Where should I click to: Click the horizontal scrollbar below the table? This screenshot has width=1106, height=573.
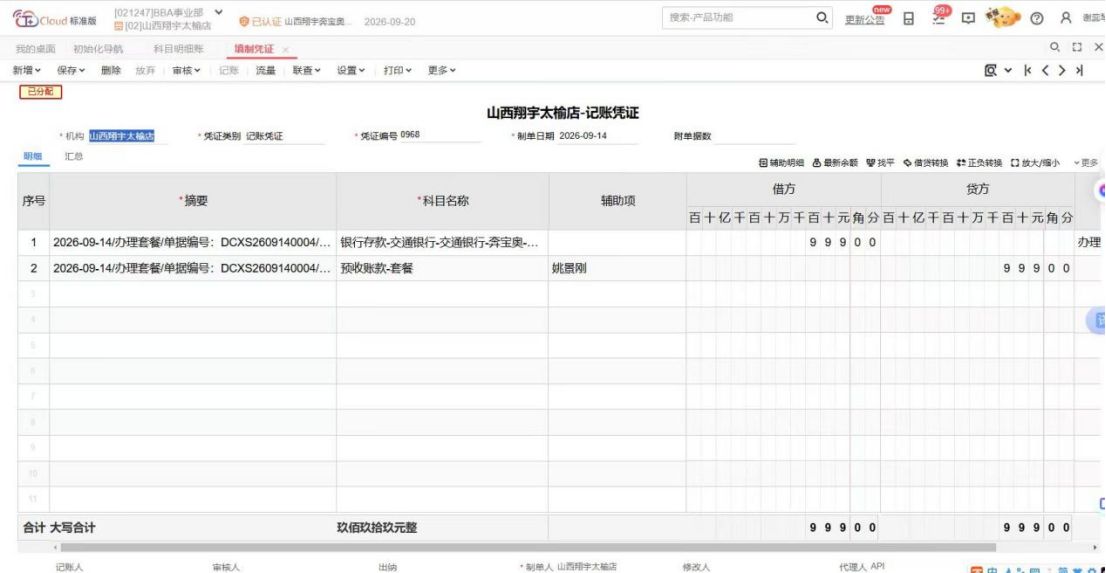click(x=528, y=547)
